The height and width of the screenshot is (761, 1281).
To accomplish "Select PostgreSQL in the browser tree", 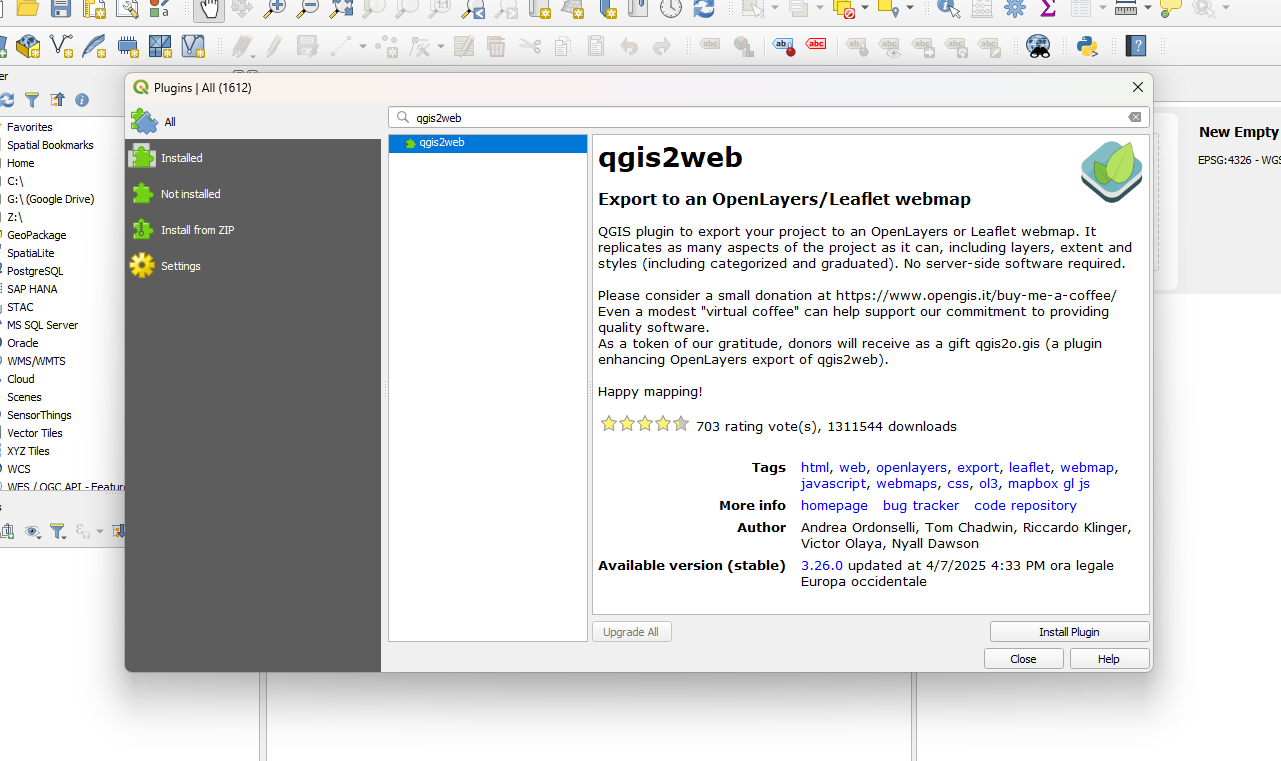I will click(x=35, y=271).
